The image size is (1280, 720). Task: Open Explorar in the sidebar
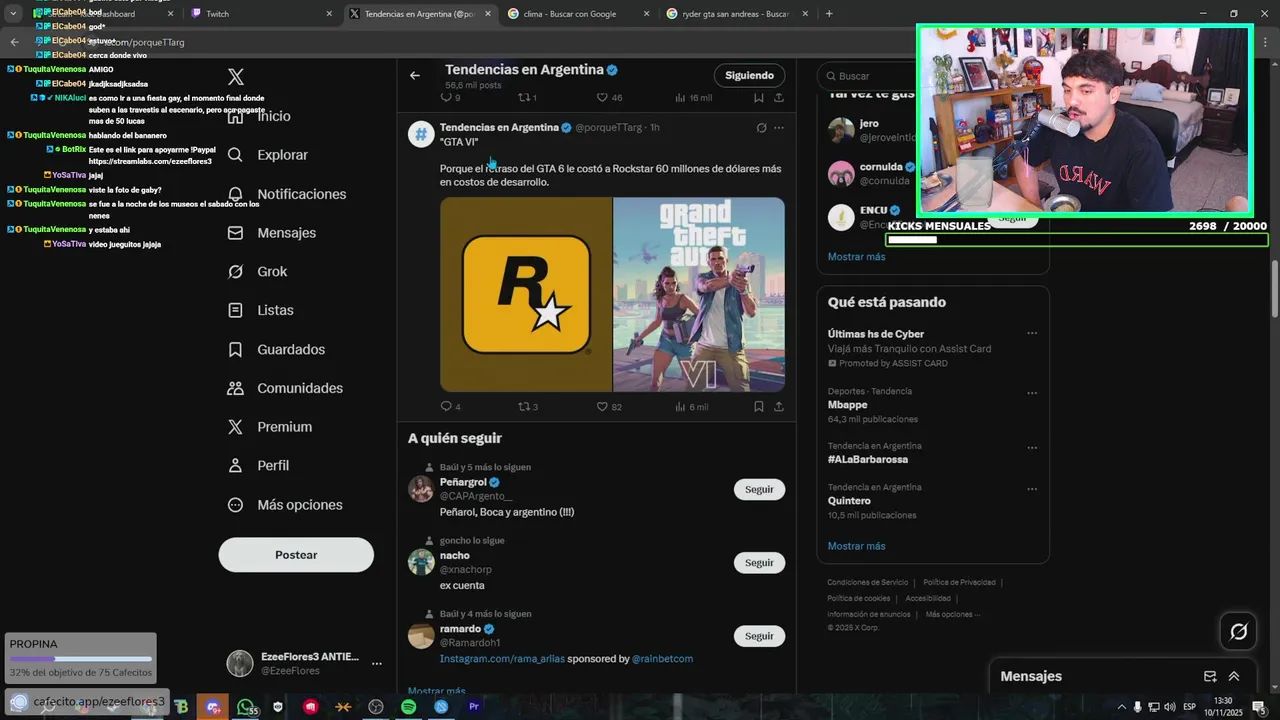coord(268,155)
